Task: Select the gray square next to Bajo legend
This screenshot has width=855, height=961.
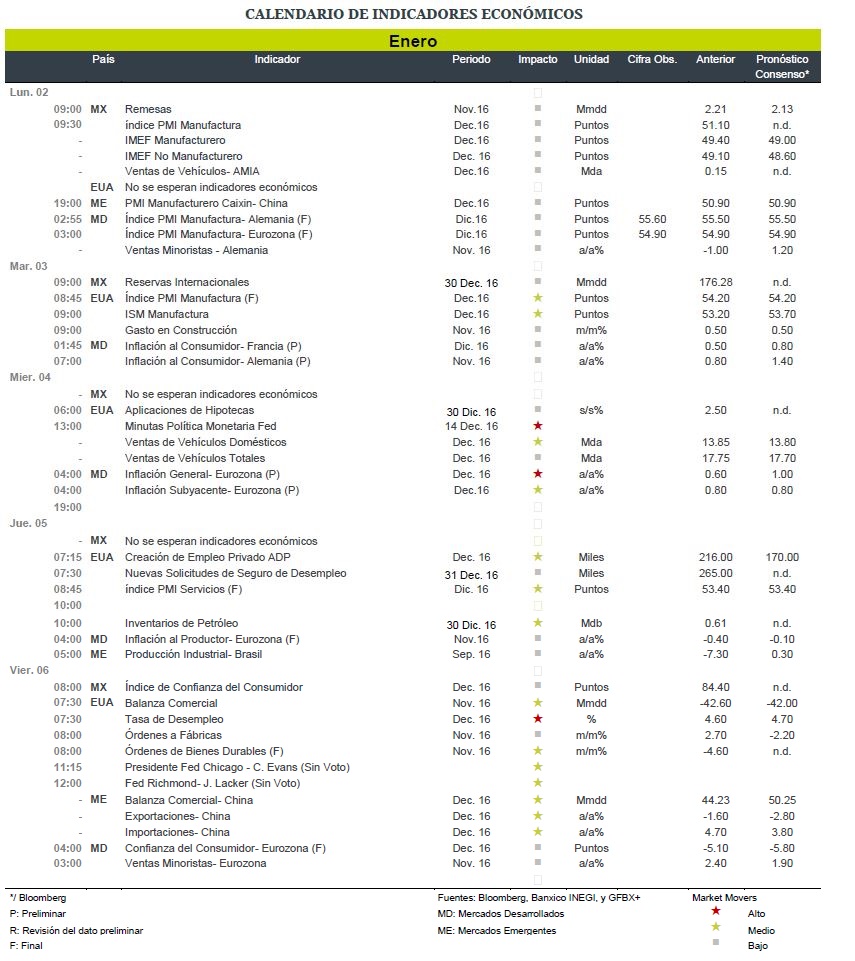Action: coord(715,944)
